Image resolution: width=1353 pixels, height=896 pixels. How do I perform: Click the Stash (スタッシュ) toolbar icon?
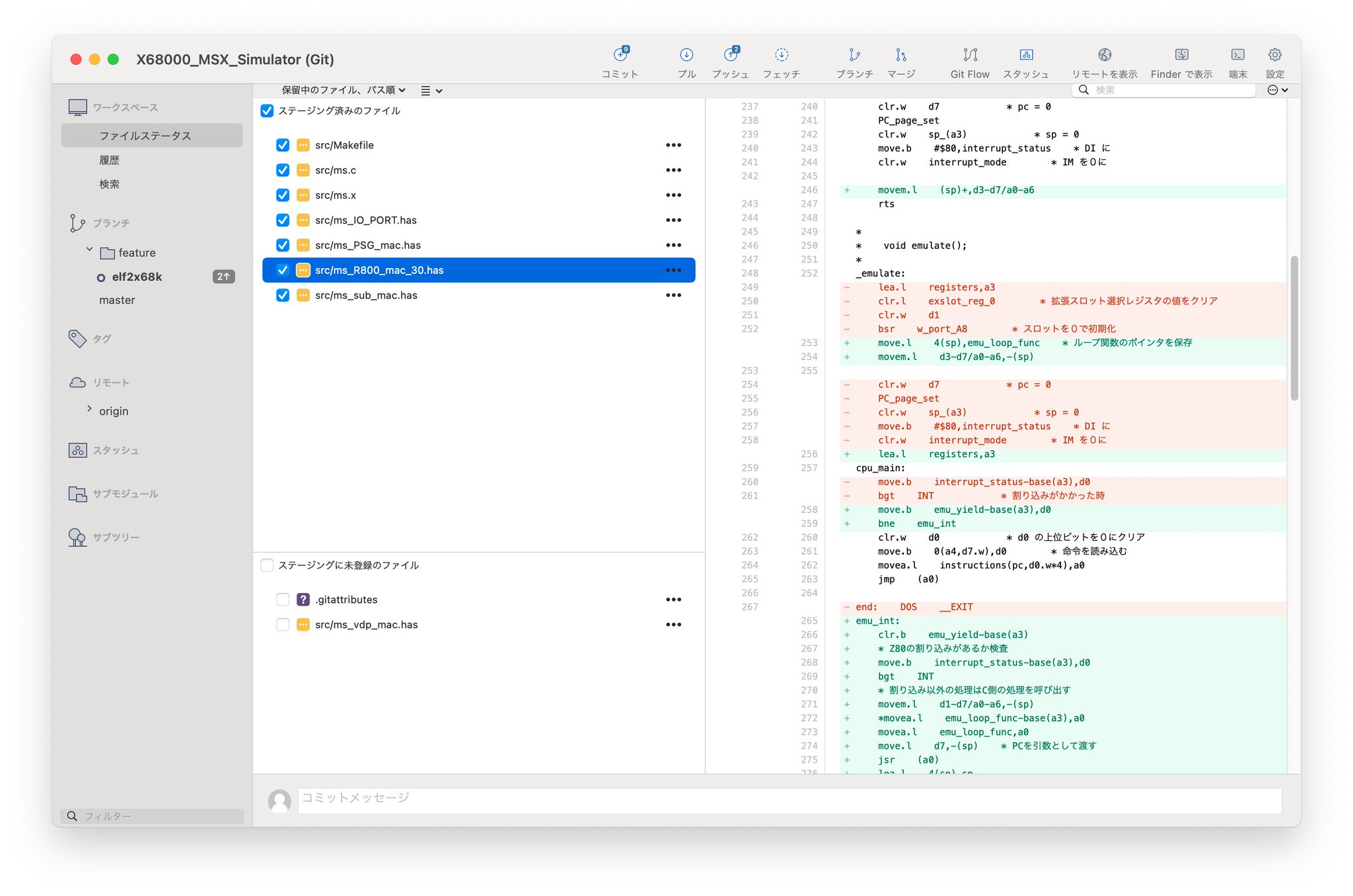1026,55
